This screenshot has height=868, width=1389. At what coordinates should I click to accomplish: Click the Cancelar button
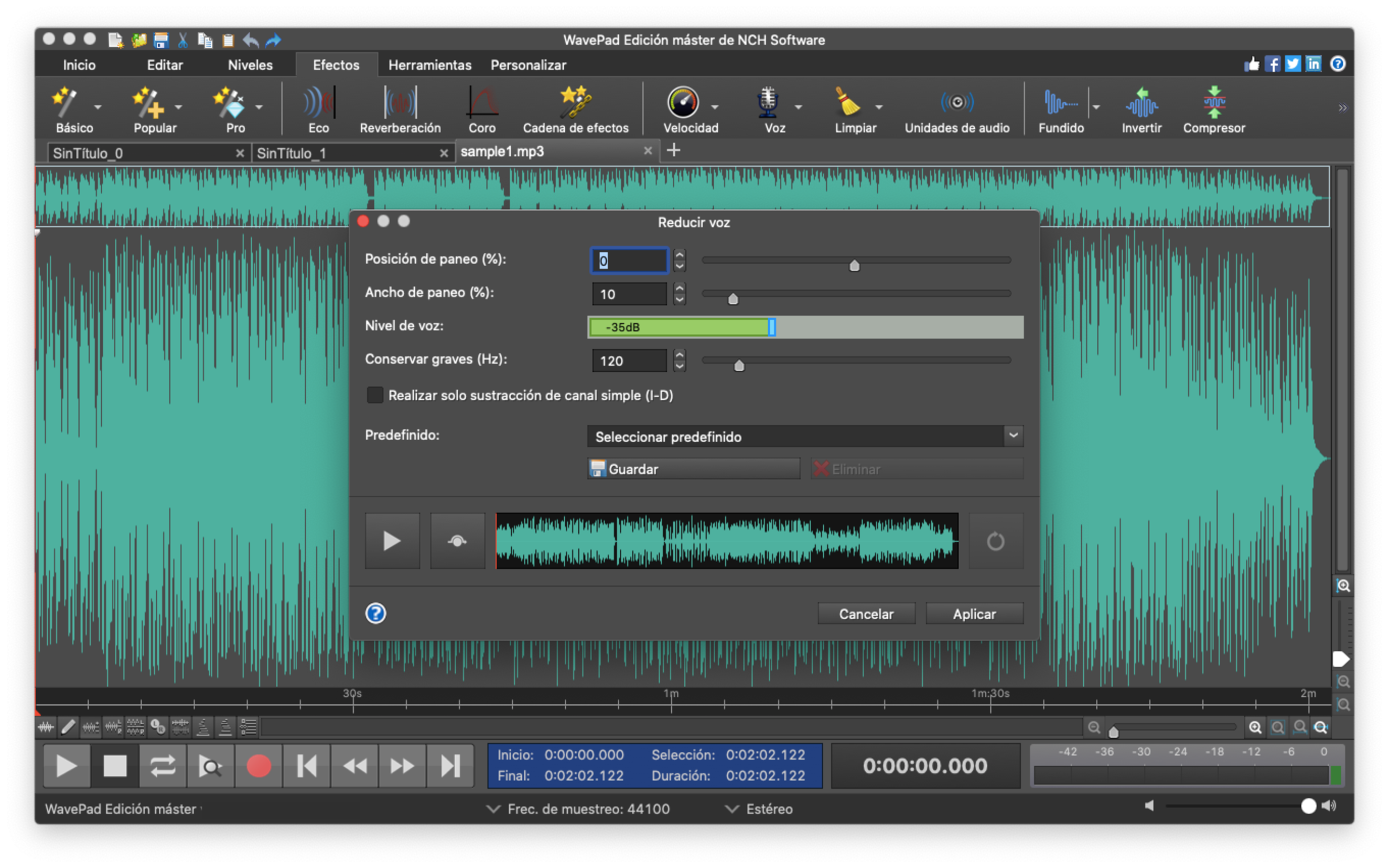click(x=866, y=614)
